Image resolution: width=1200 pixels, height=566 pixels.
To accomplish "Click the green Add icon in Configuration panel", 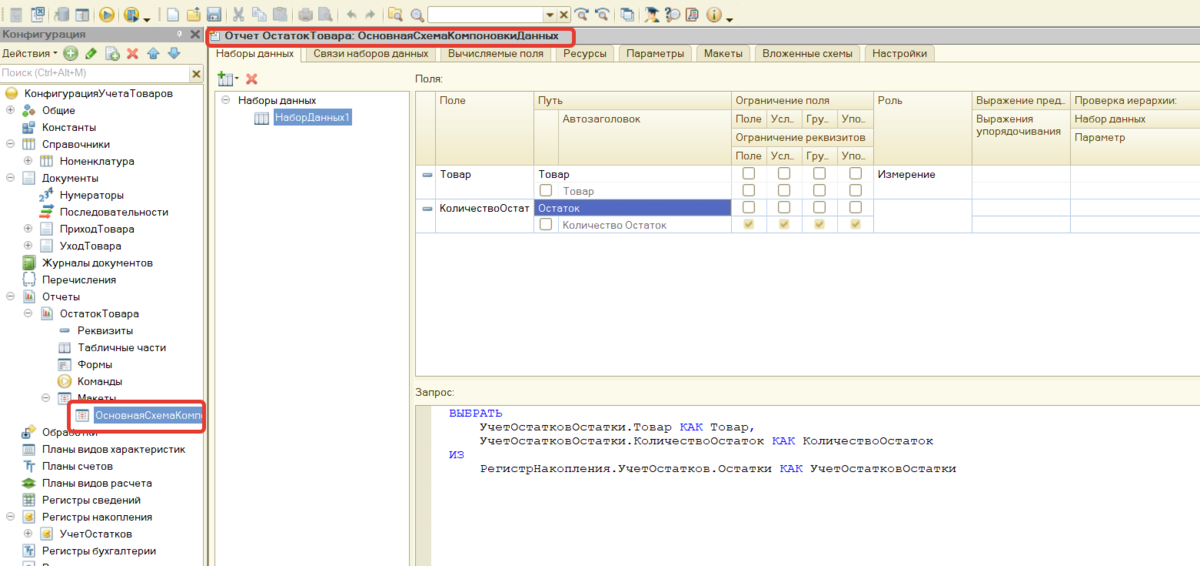I will (70, 53).
